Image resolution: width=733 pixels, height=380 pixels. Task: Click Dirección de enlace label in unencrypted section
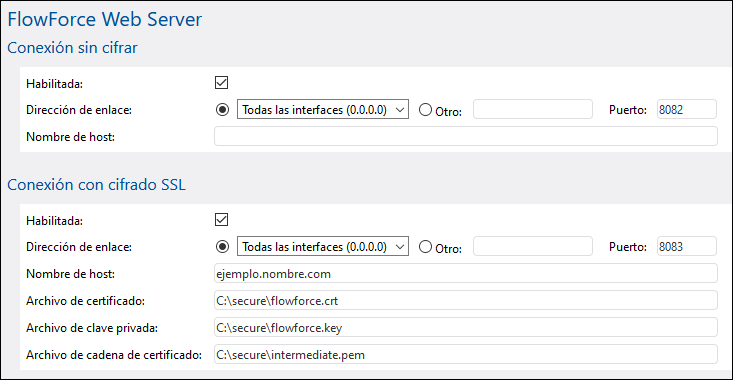click(79, 110)
